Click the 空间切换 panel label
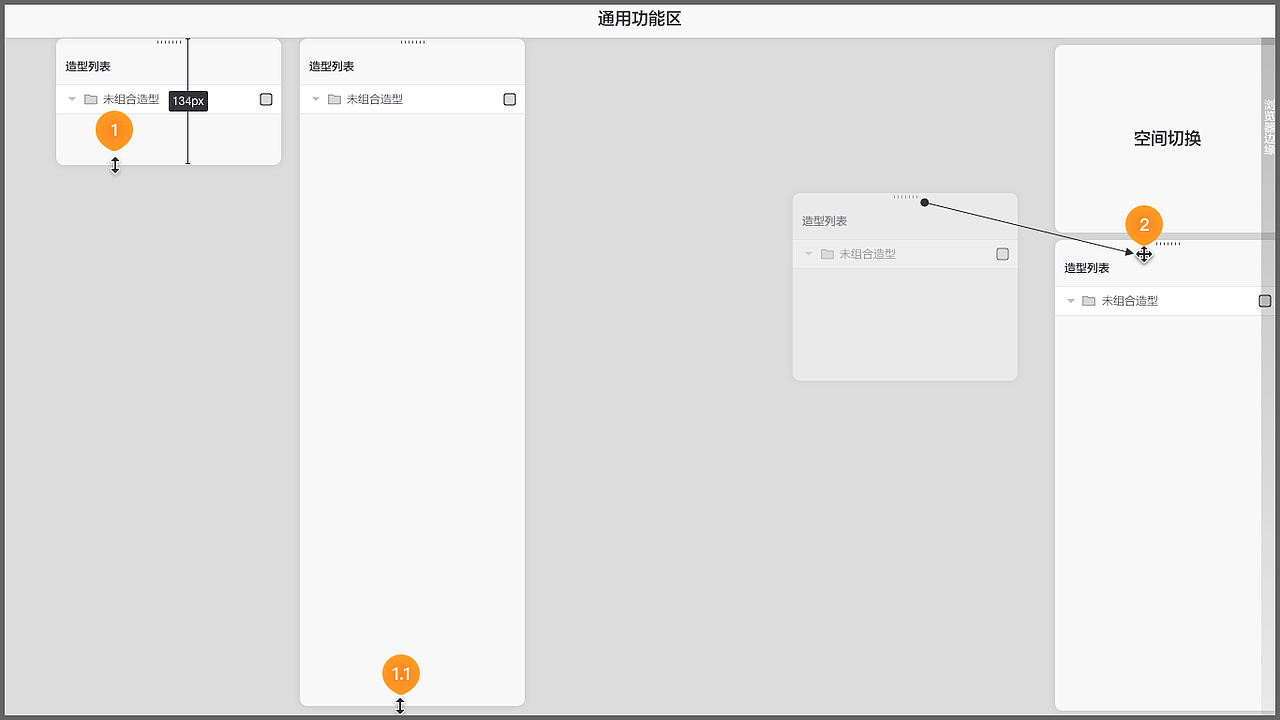 point(1165,139)
